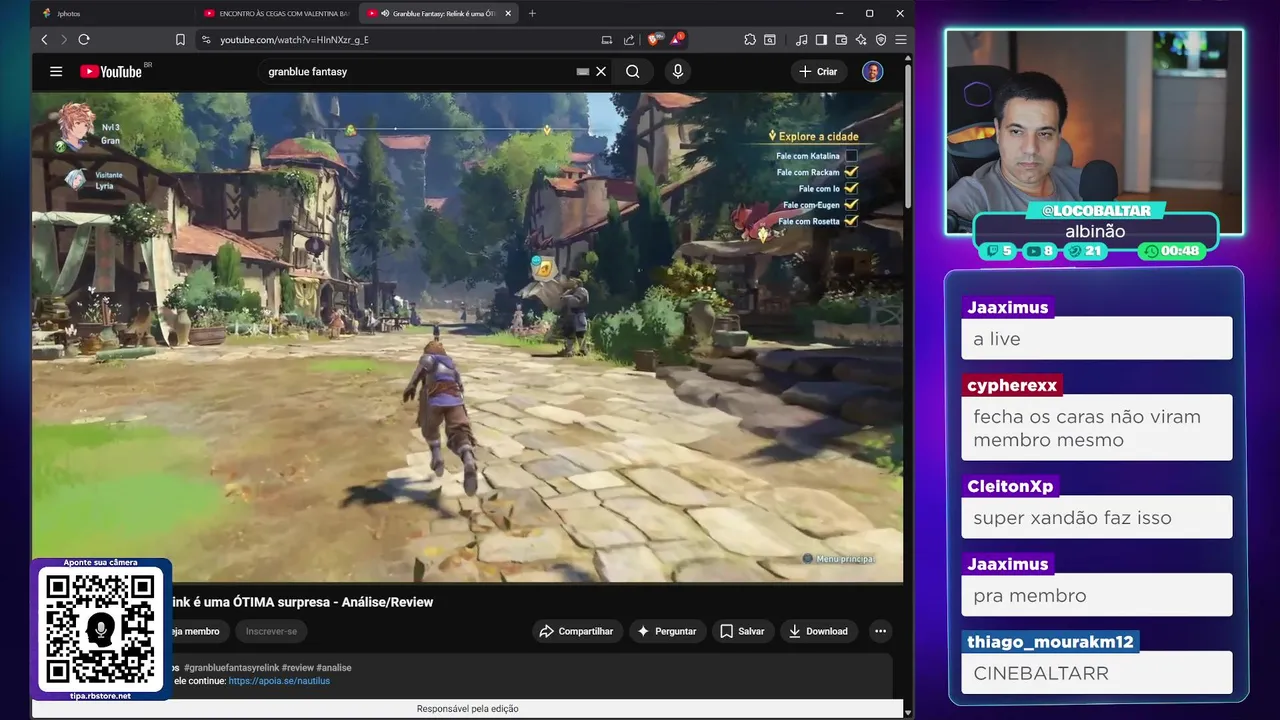Click the @LOCOBALTAR handle label
The height and width of the screenshot is (720, 1280).
tap(1096, 210)
